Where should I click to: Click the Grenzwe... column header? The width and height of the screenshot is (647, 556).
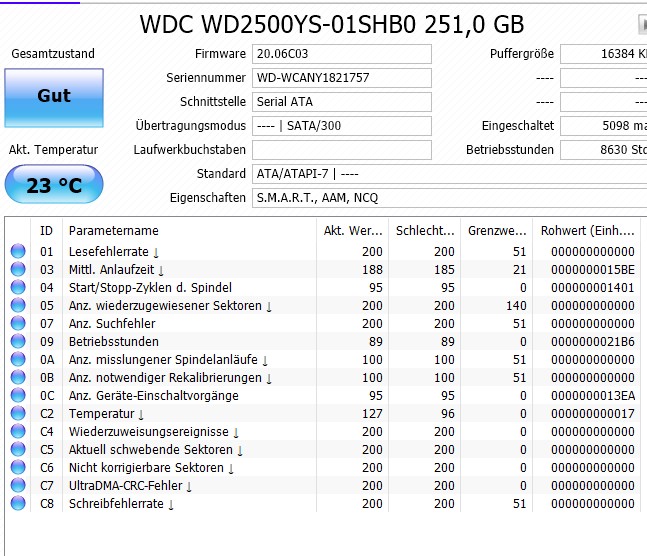[x=497, y=231]
